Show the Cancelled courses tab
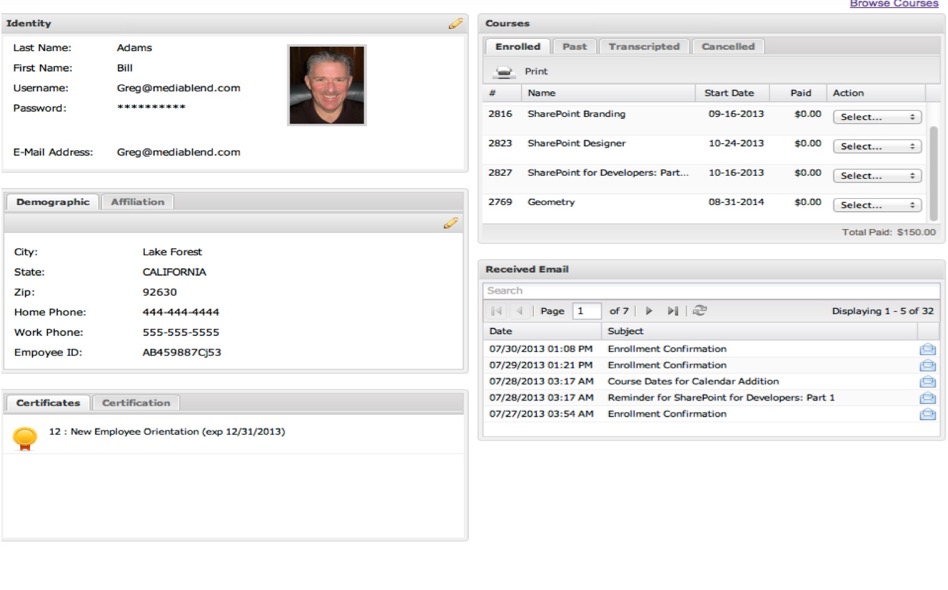The height and width of the screenshot is (590, 948). 728,47
